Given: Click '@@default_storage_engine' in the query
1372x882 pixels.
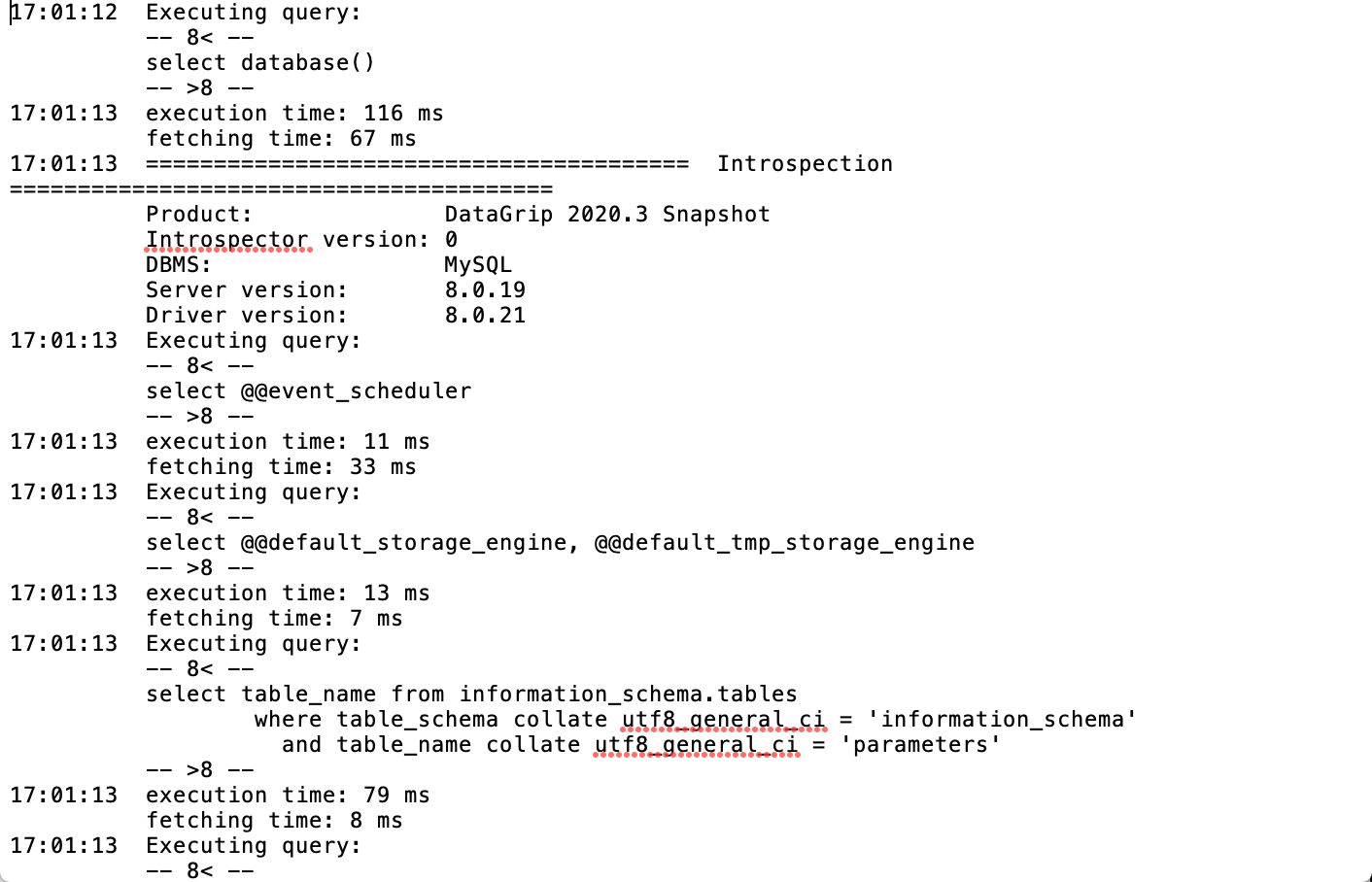Looking at the screenshot, I should point(404,543).
